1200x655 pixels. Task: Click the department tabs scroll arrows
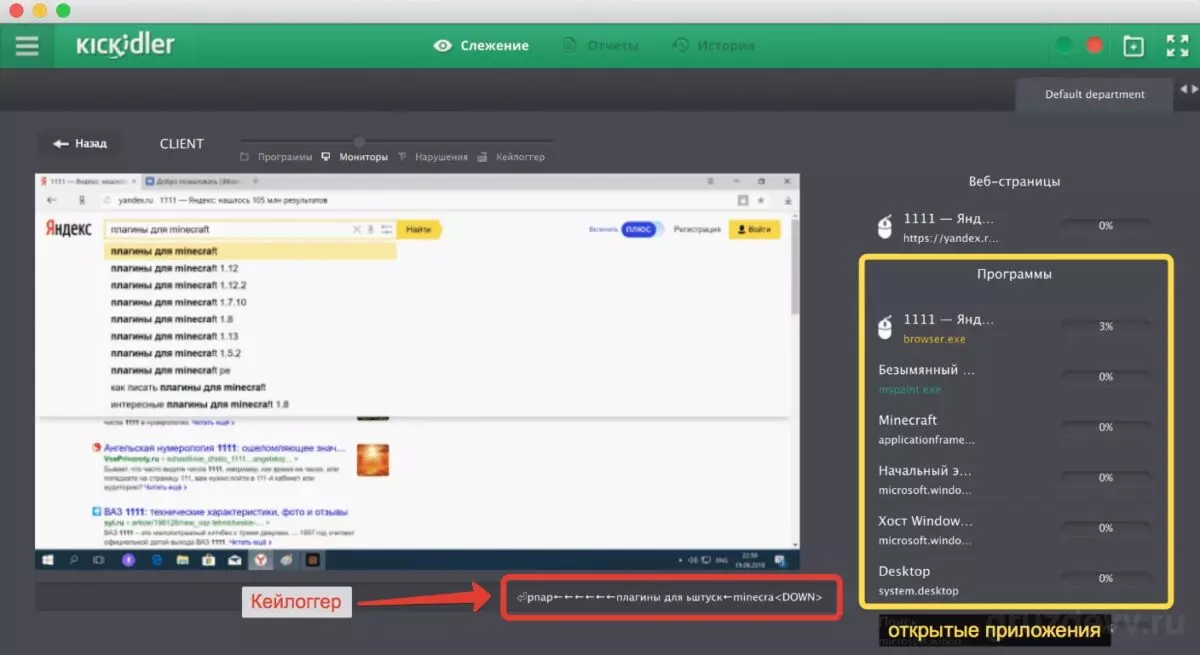[1189, 90]
